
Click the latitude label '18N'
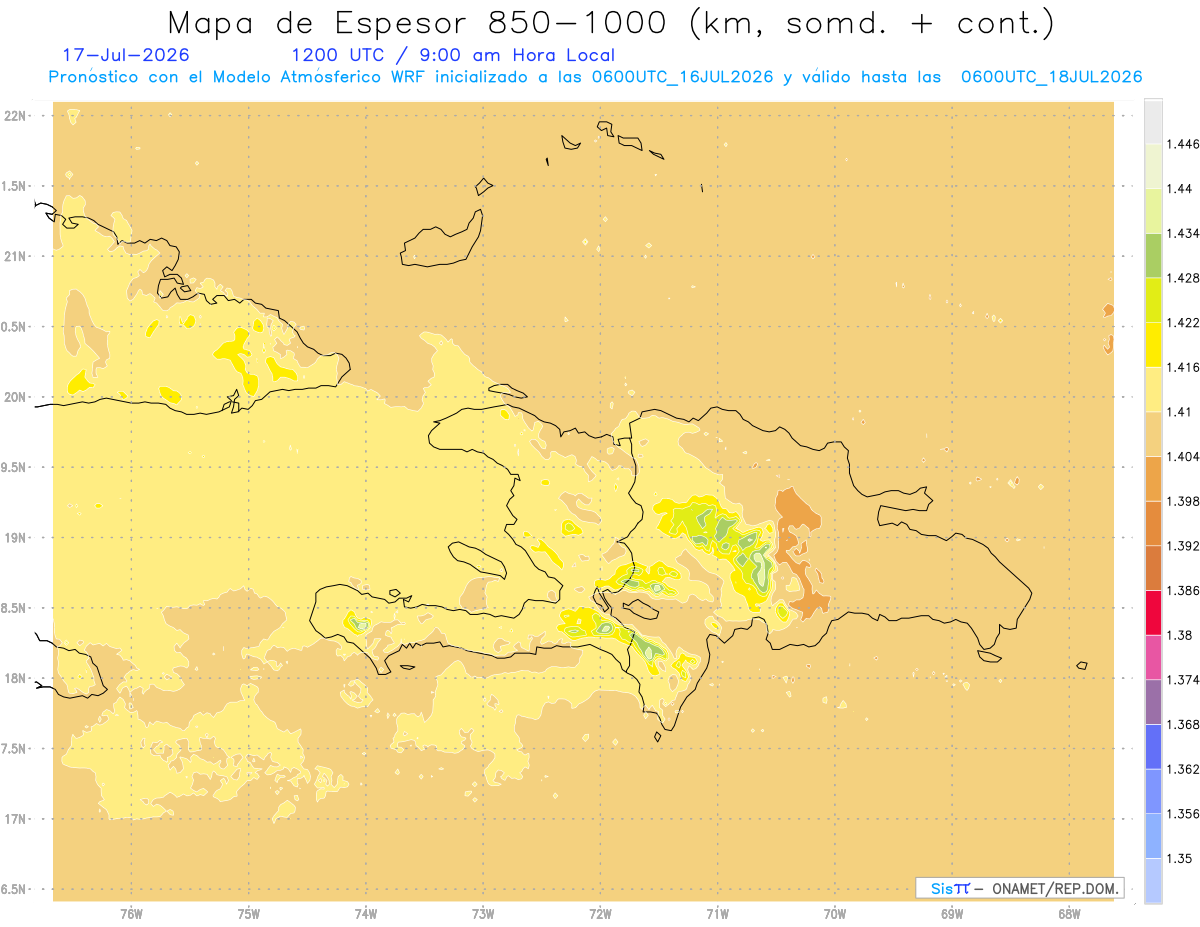point(14,678)
